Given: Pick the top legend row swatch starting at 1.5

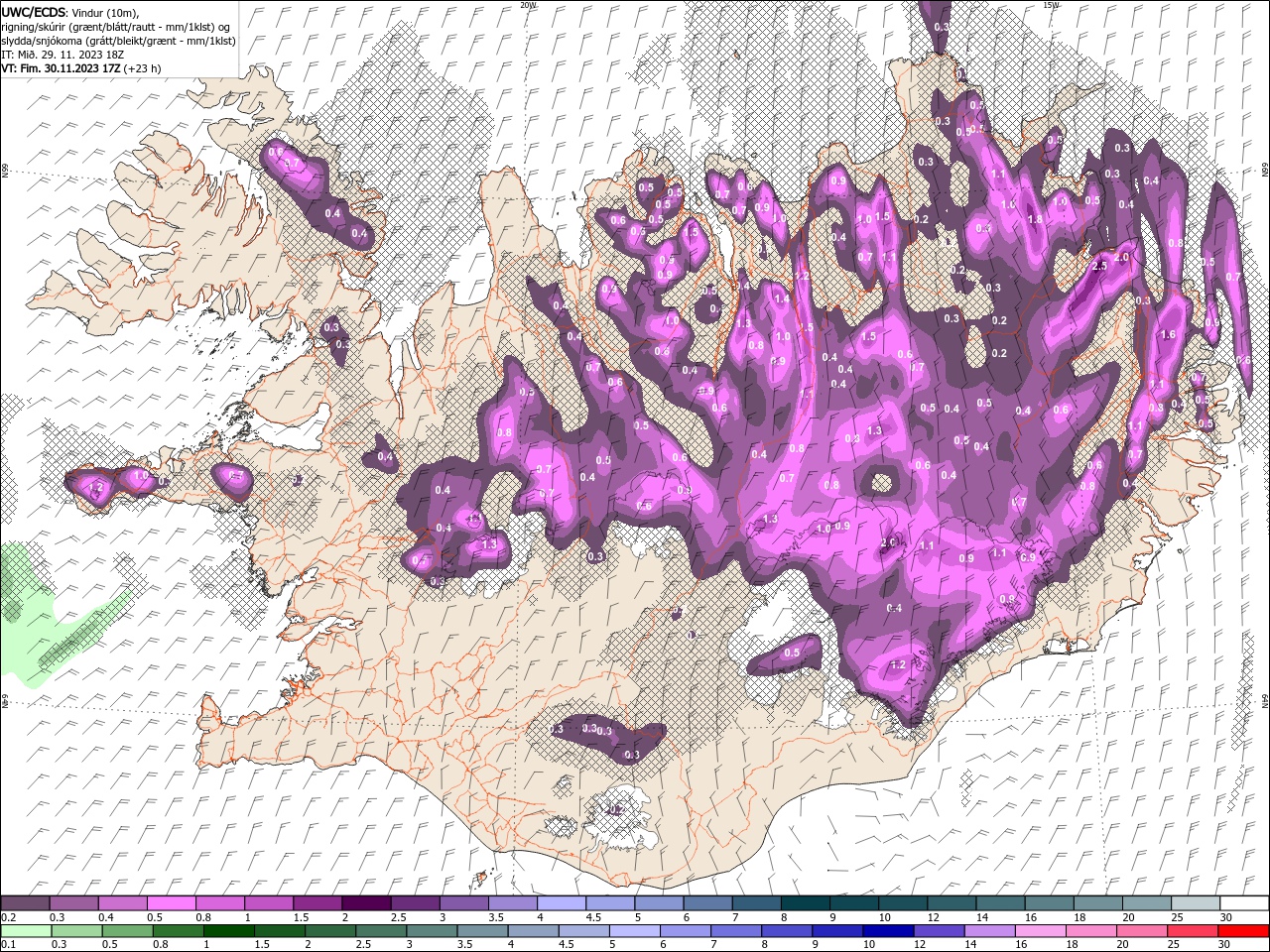Looking at the screenshot, I should coord(317,903).
